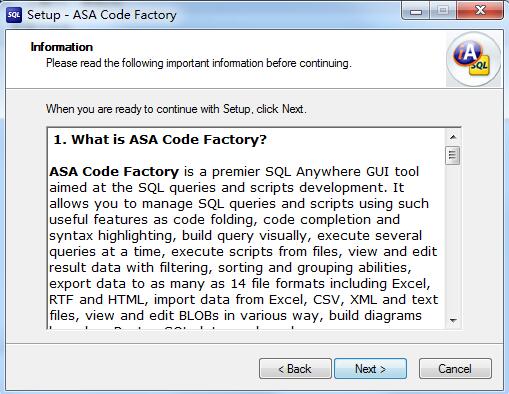Viewport: 509px width, 394px height.
Task: Click the scrollbar thumb grip
Action: (453, 155)
